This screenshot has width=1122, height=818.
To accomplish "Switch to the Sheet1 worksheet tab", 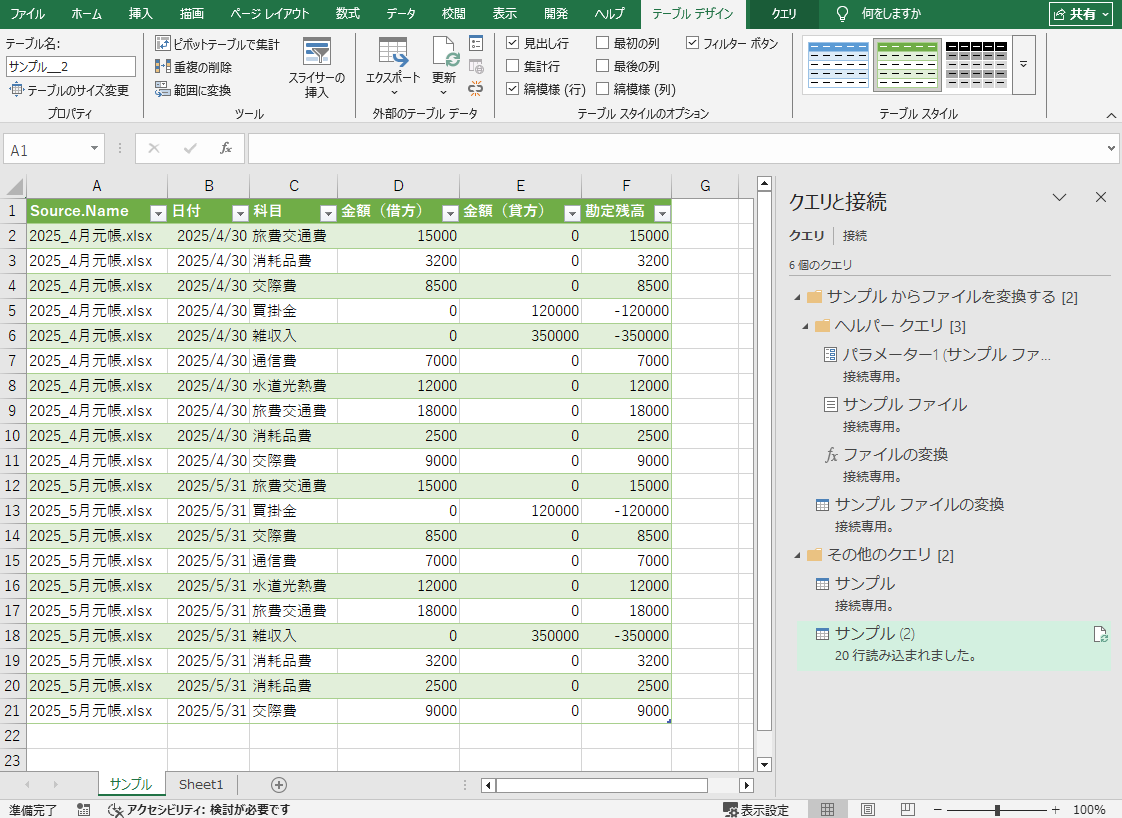I will point(201,784).
